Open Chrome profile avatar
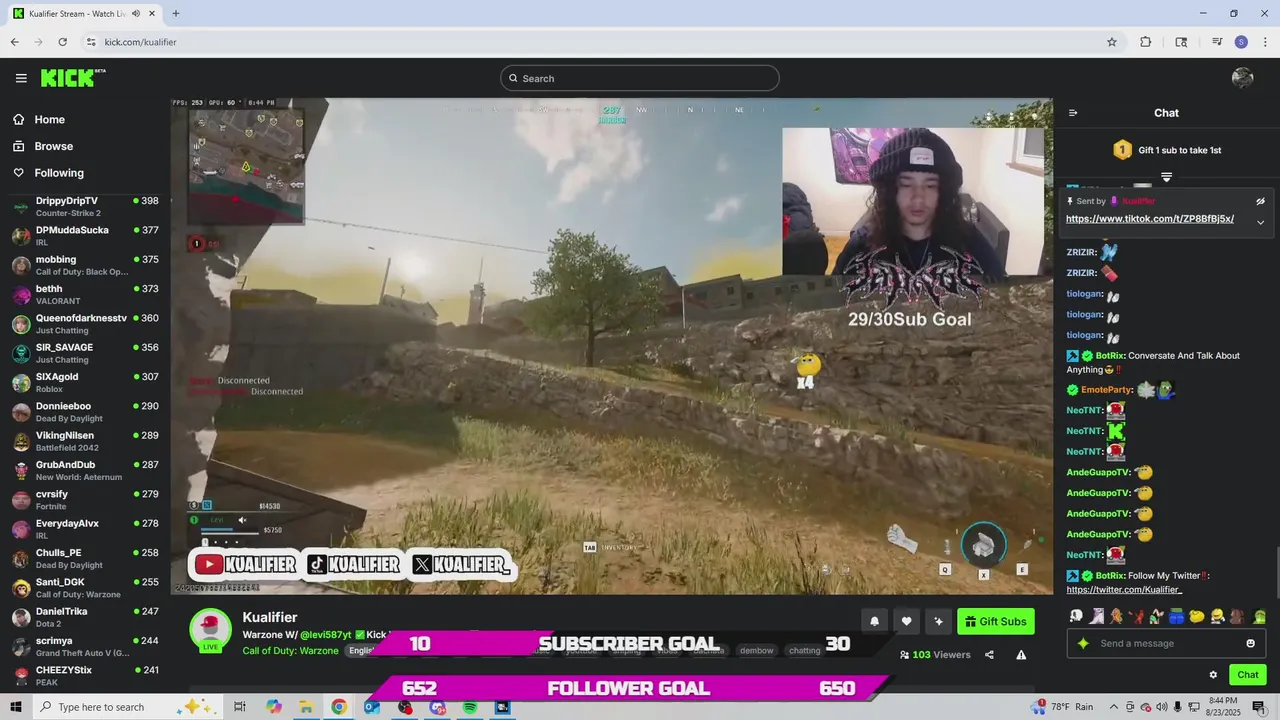Viewport: 1280px width, 720px height. (1241, 42)
